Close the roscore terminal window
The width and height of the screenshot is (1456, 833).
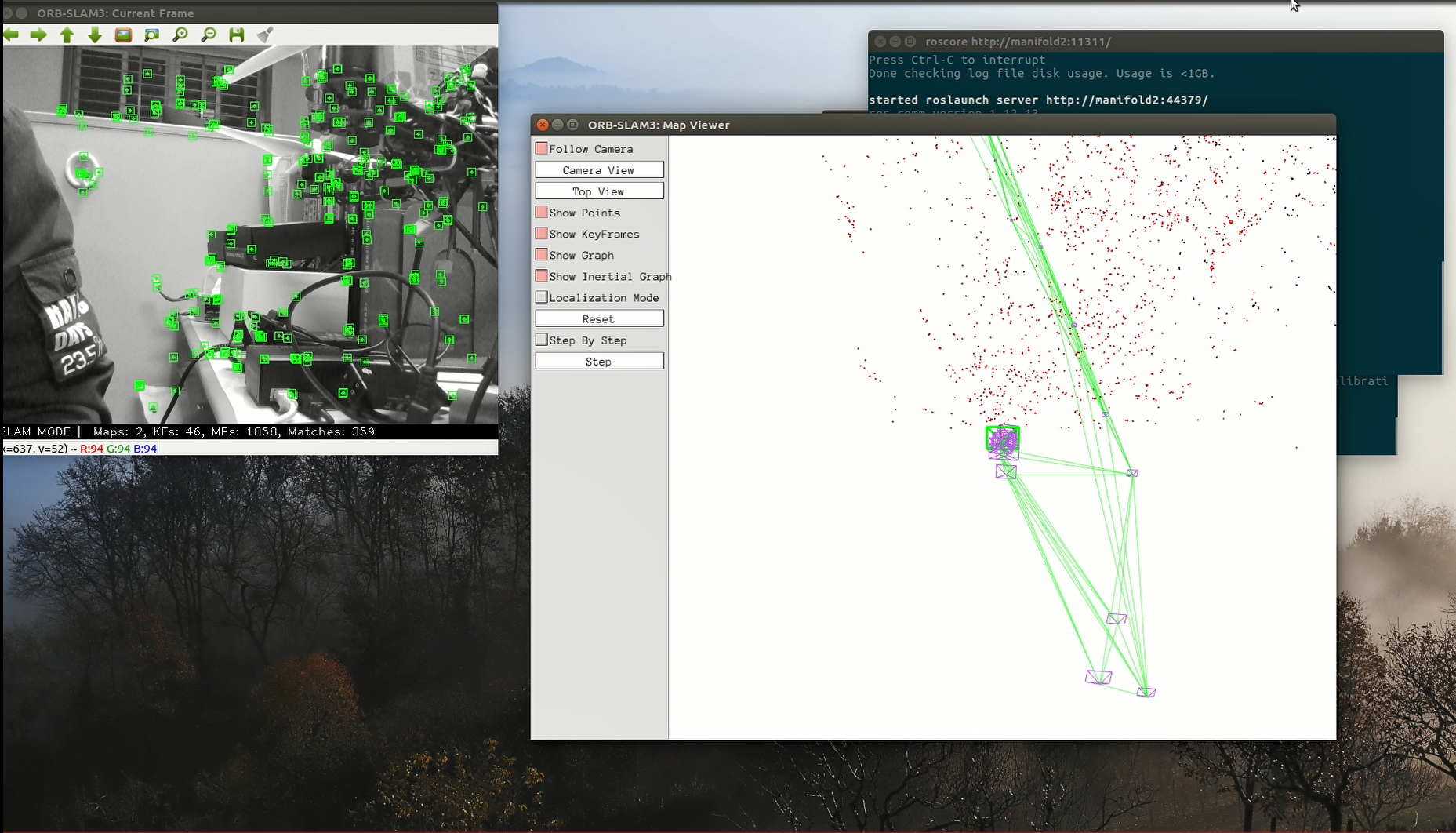point(880,42)
